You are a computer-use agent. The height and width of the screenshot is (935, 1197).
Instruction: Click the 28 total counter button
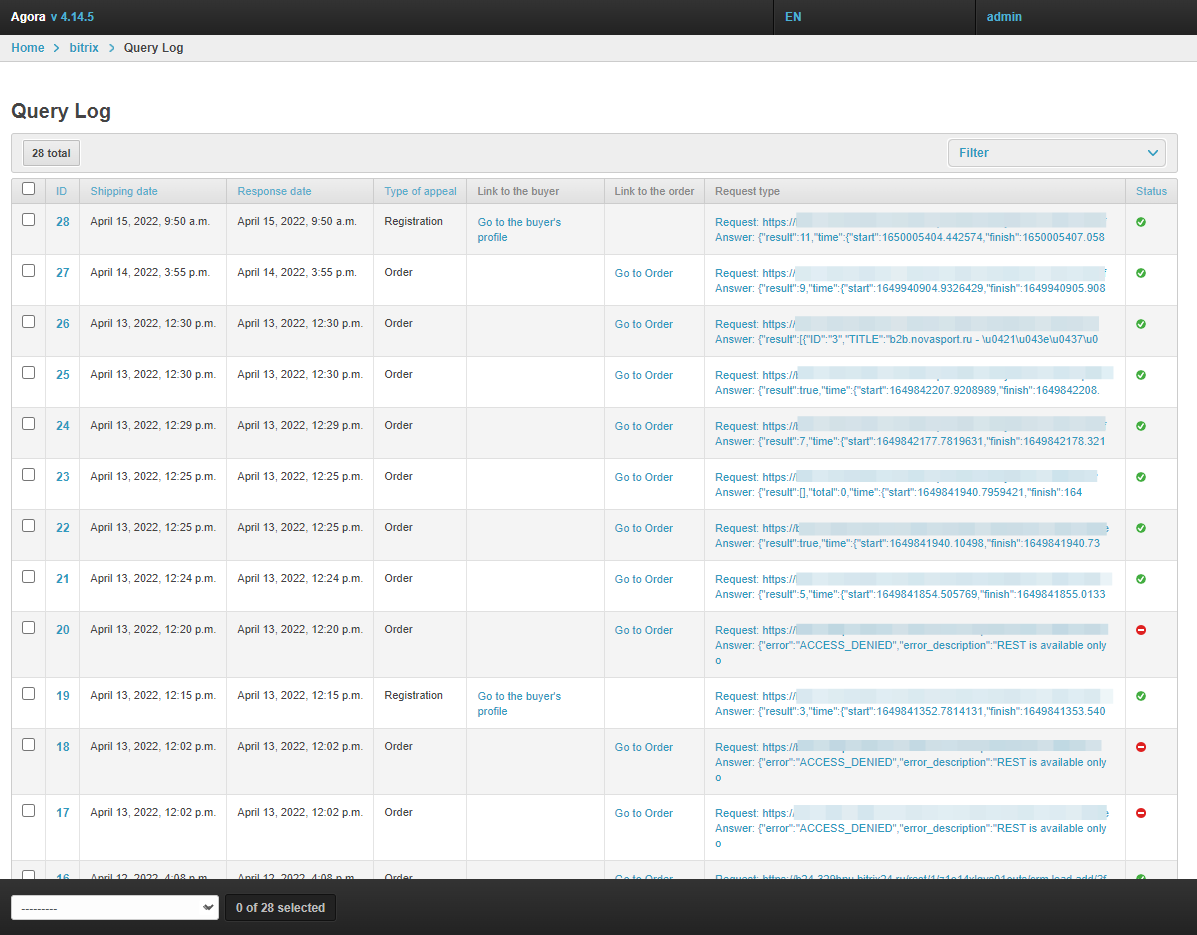click(x=51, y=153)
